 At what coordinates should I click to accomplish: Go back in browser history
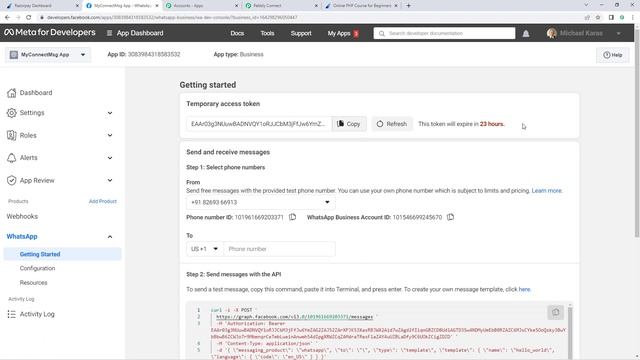click(7, 17)
